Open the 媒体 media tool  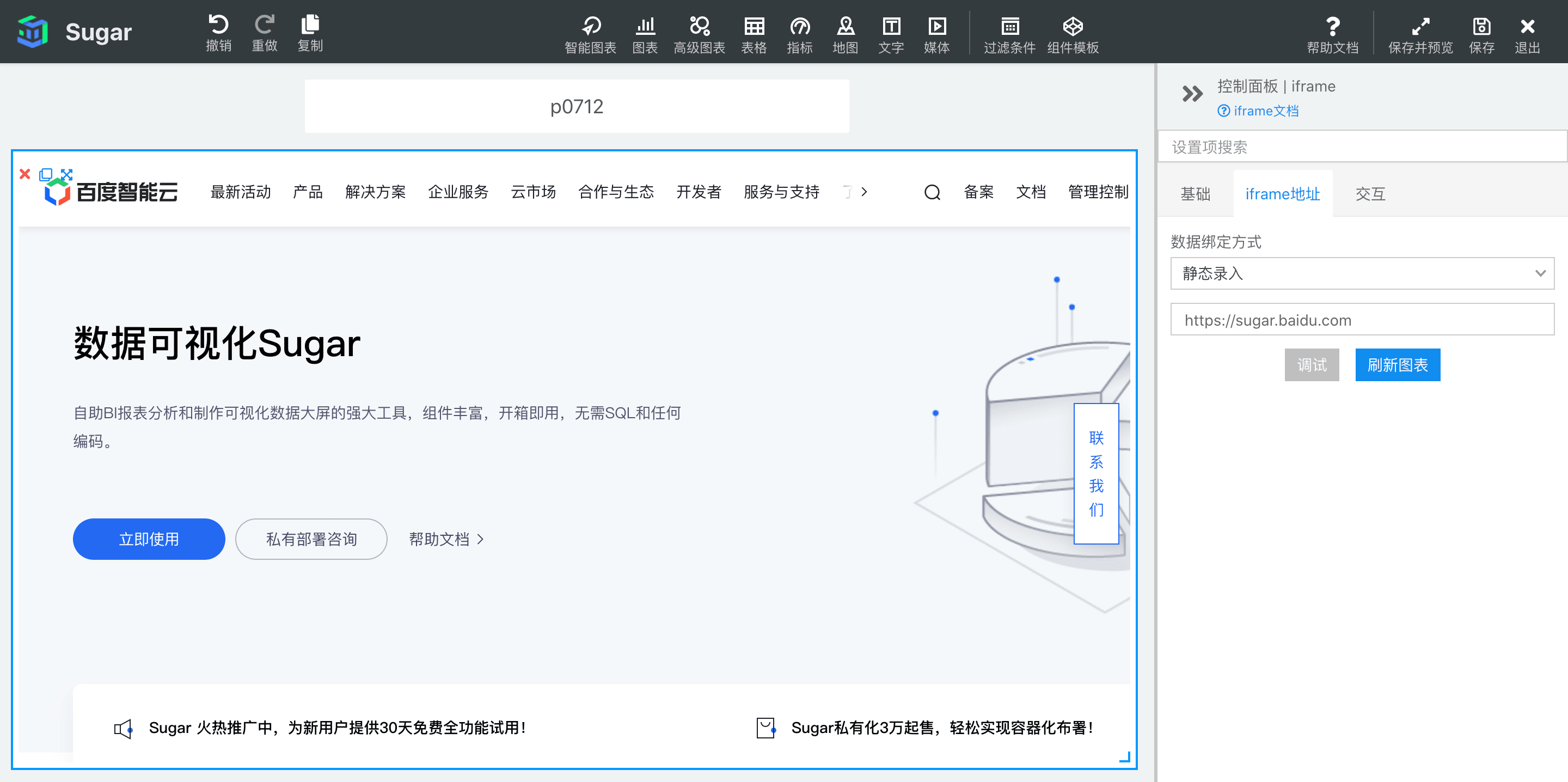point(936,34)
